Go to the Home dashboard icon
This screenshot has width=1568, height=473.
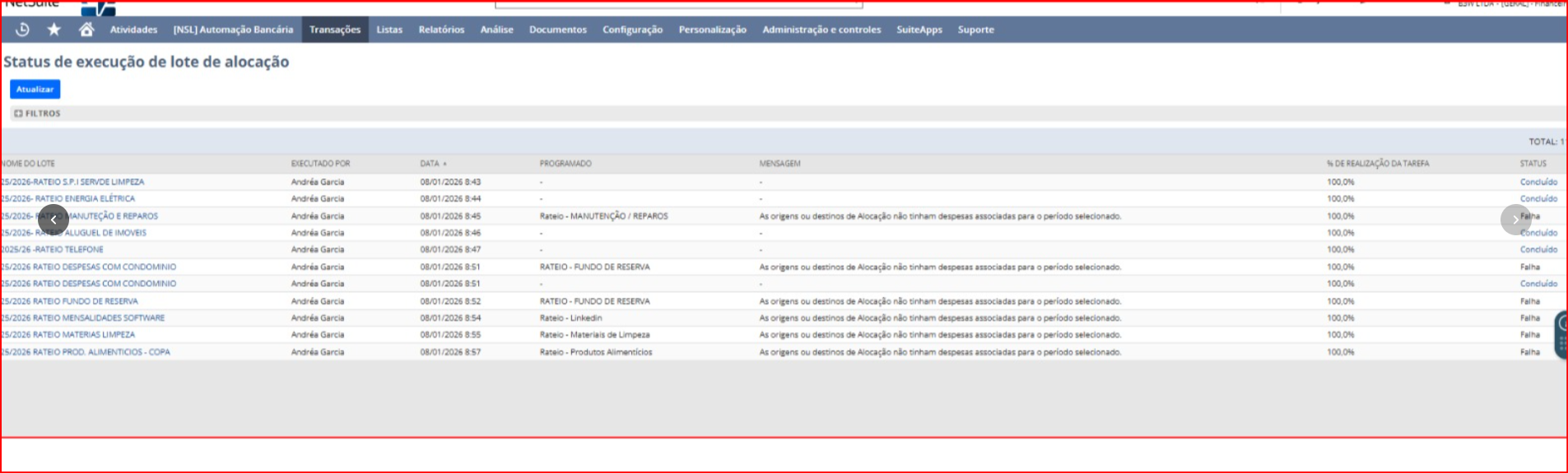(86, 30)
